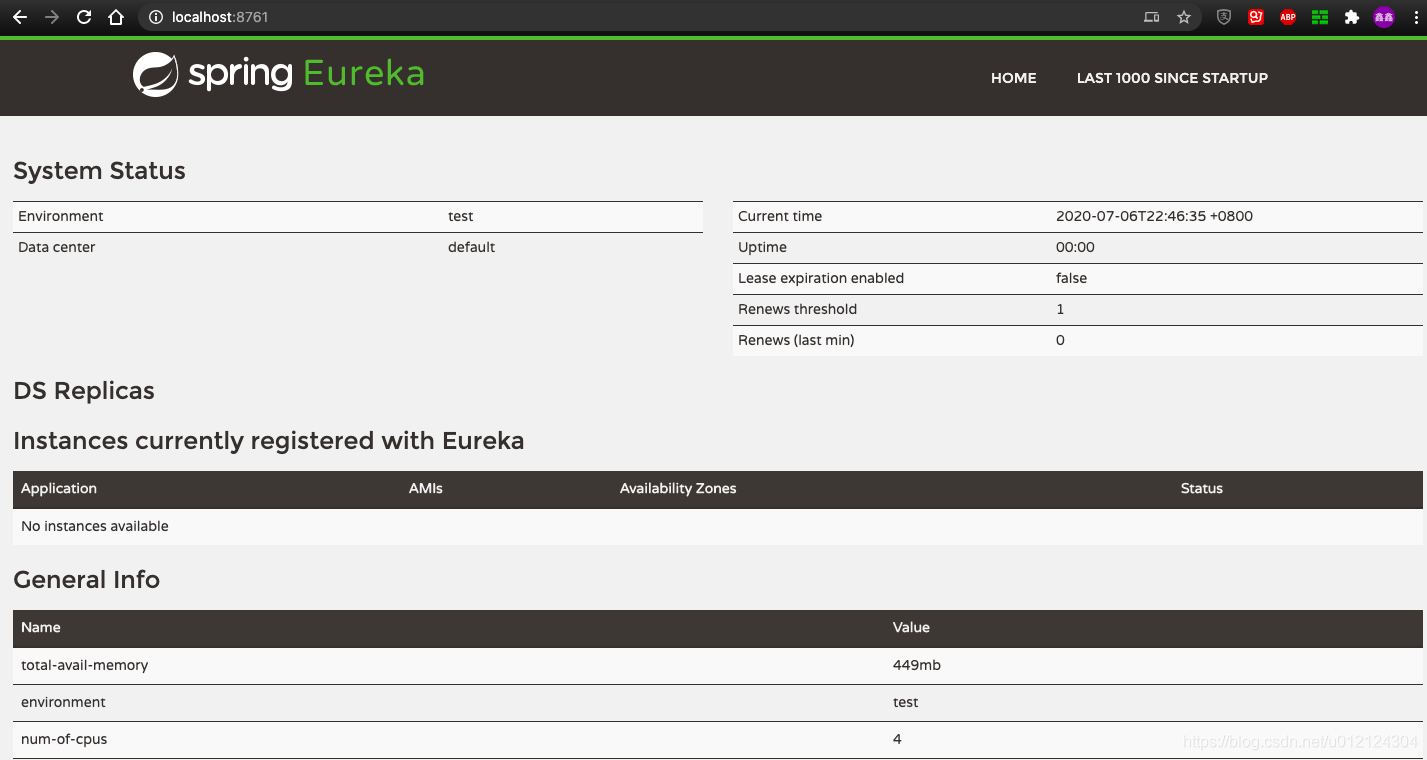Open the Chrome three-dot menu
1427x760 pixels.
point(1415,17)
